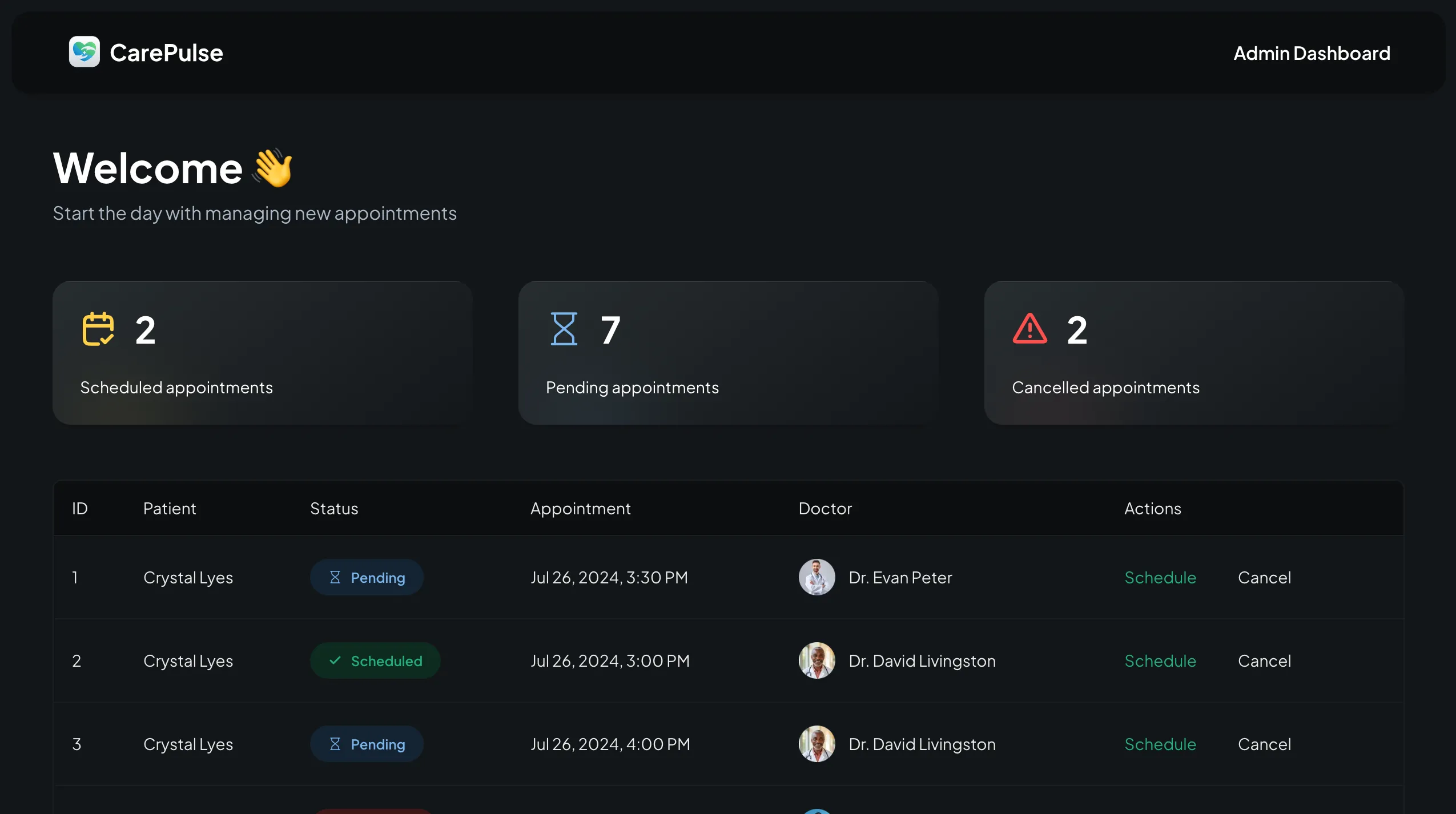Click Dr. David Livingston name in row 2
Viewport: 1456px width, 814px height.
[x=922, y=660]
